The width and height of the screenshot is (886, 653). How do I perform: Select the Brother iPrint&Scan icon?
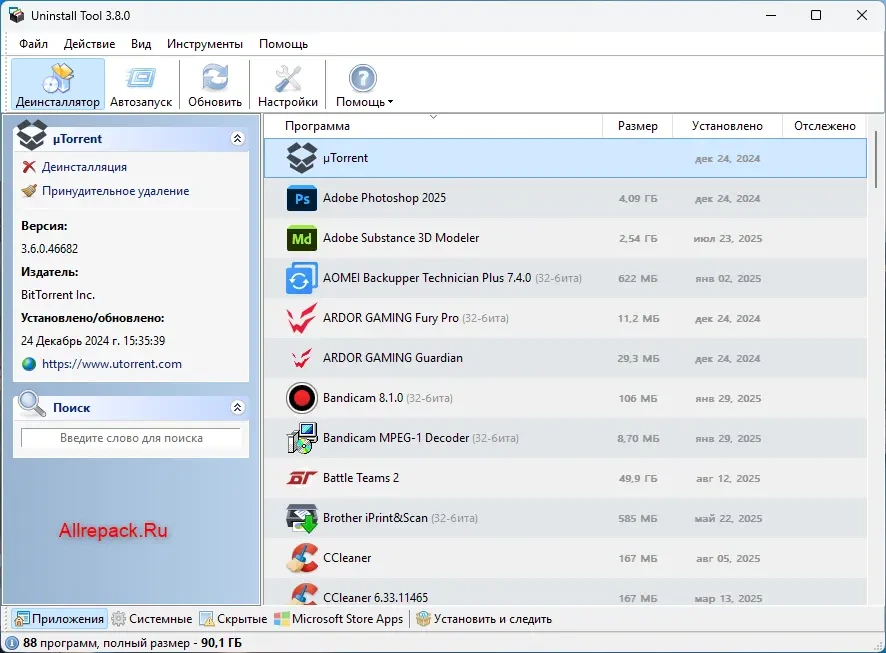(x=302, y=518)
